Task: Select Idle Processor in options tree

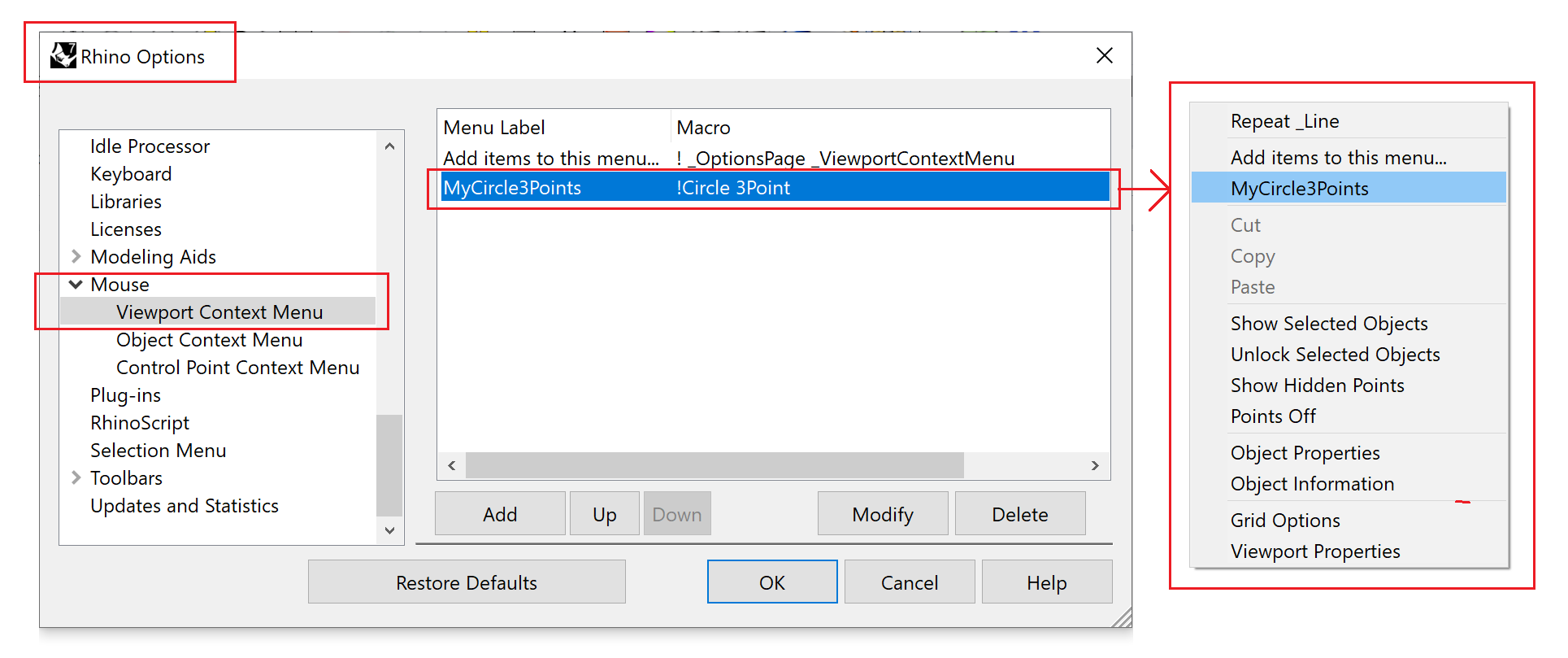Action: tap(150, 146)
